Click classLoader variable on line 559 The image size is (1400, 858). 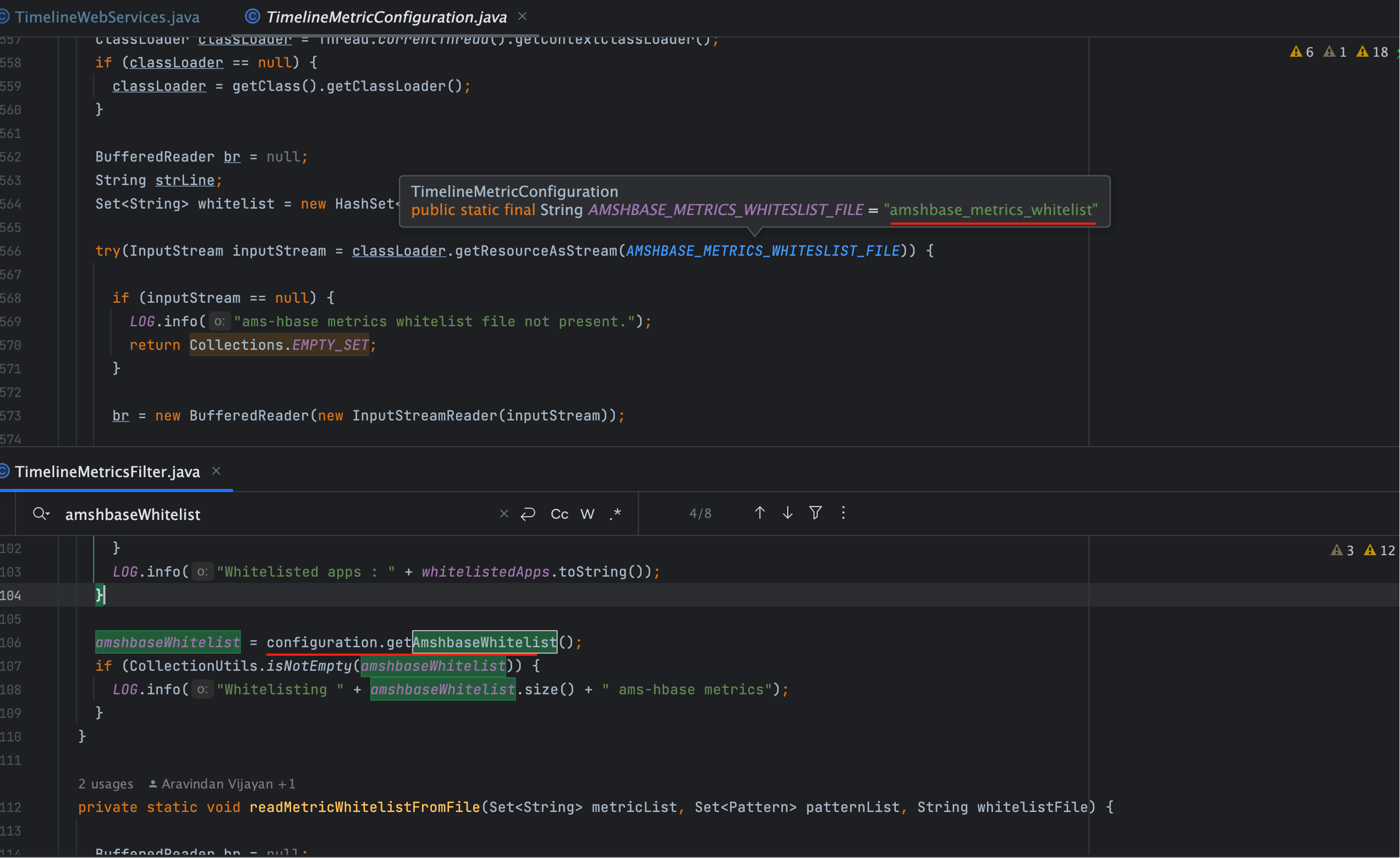159,86
